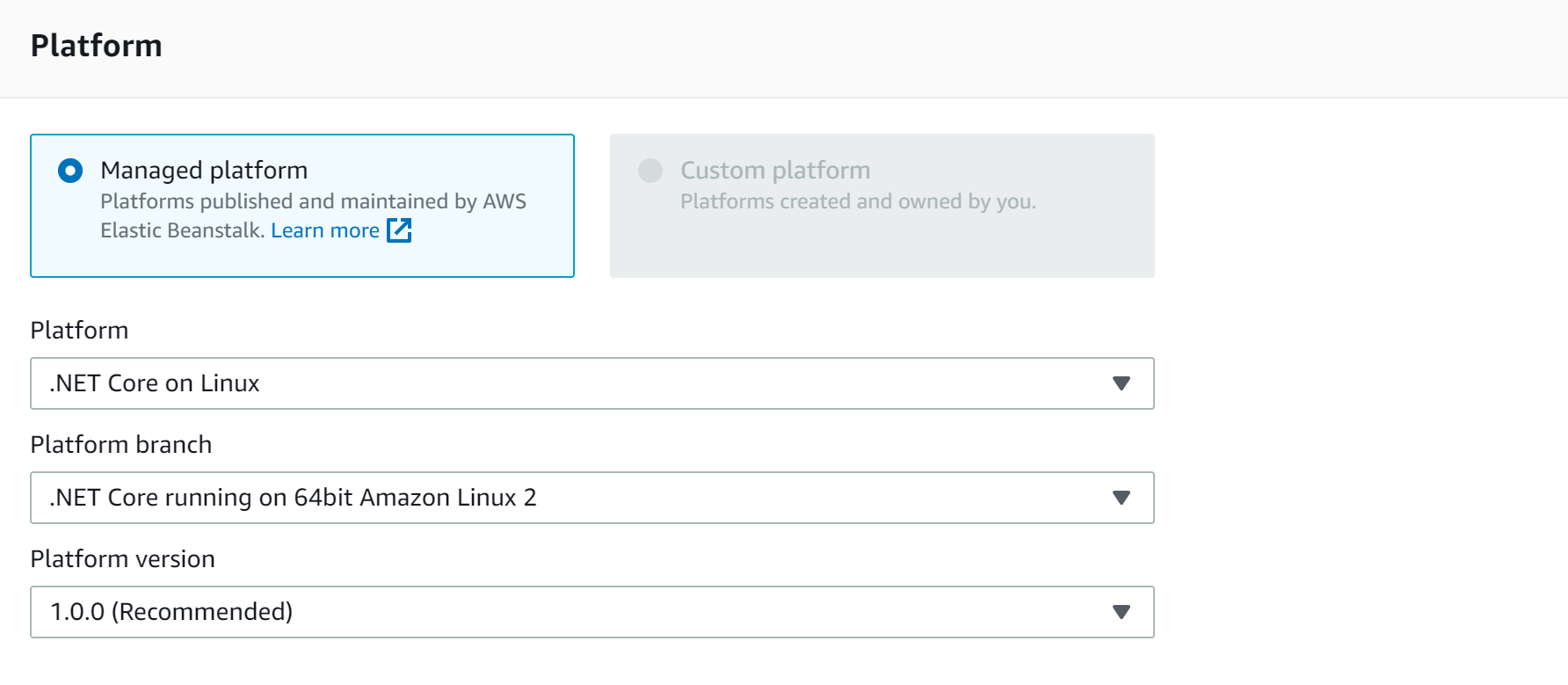
Task: Click empty space inside the Custom platform tile
Action: pyautogui.click(x=882, y=246)
